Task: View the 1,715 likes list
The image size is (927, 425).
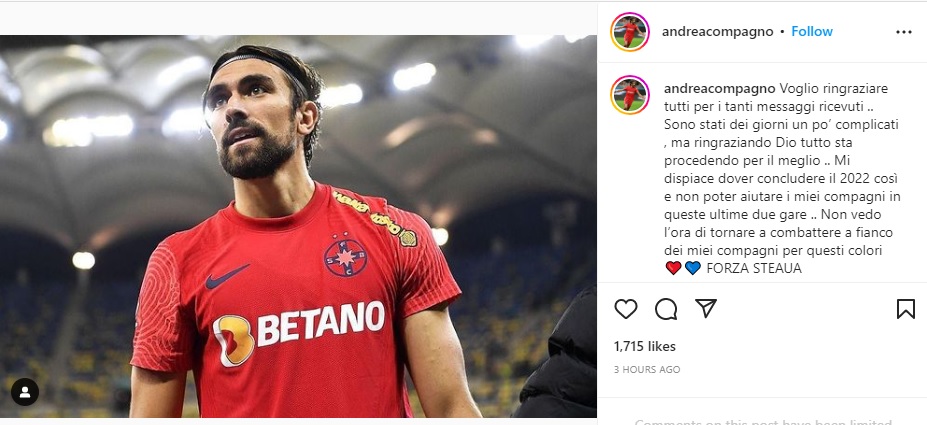Action: tap(645, 346)
